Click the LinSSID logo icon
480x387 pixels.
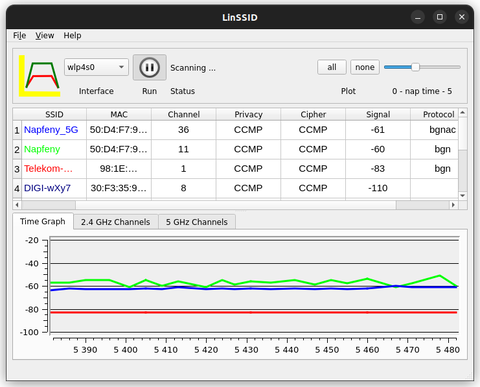[x=39, y=76]
